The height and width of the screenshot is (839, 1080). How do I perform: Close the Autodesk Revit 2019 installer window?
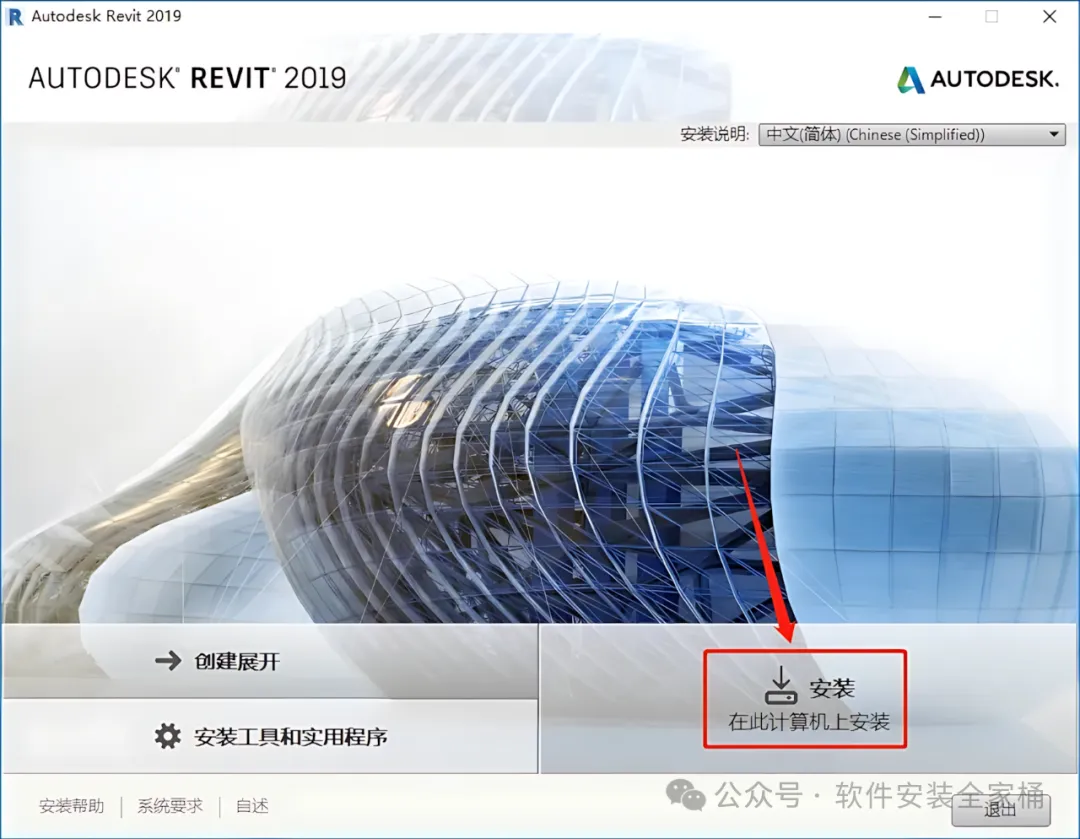pyautogui.click(x=1049, y=17)
